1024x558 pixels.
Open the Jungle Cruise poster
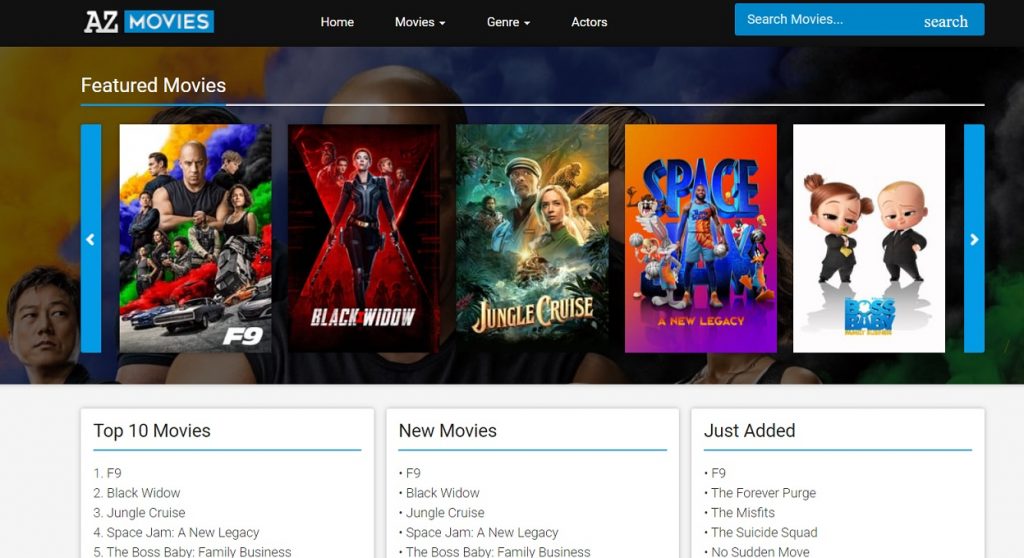(x=532, y=238)
